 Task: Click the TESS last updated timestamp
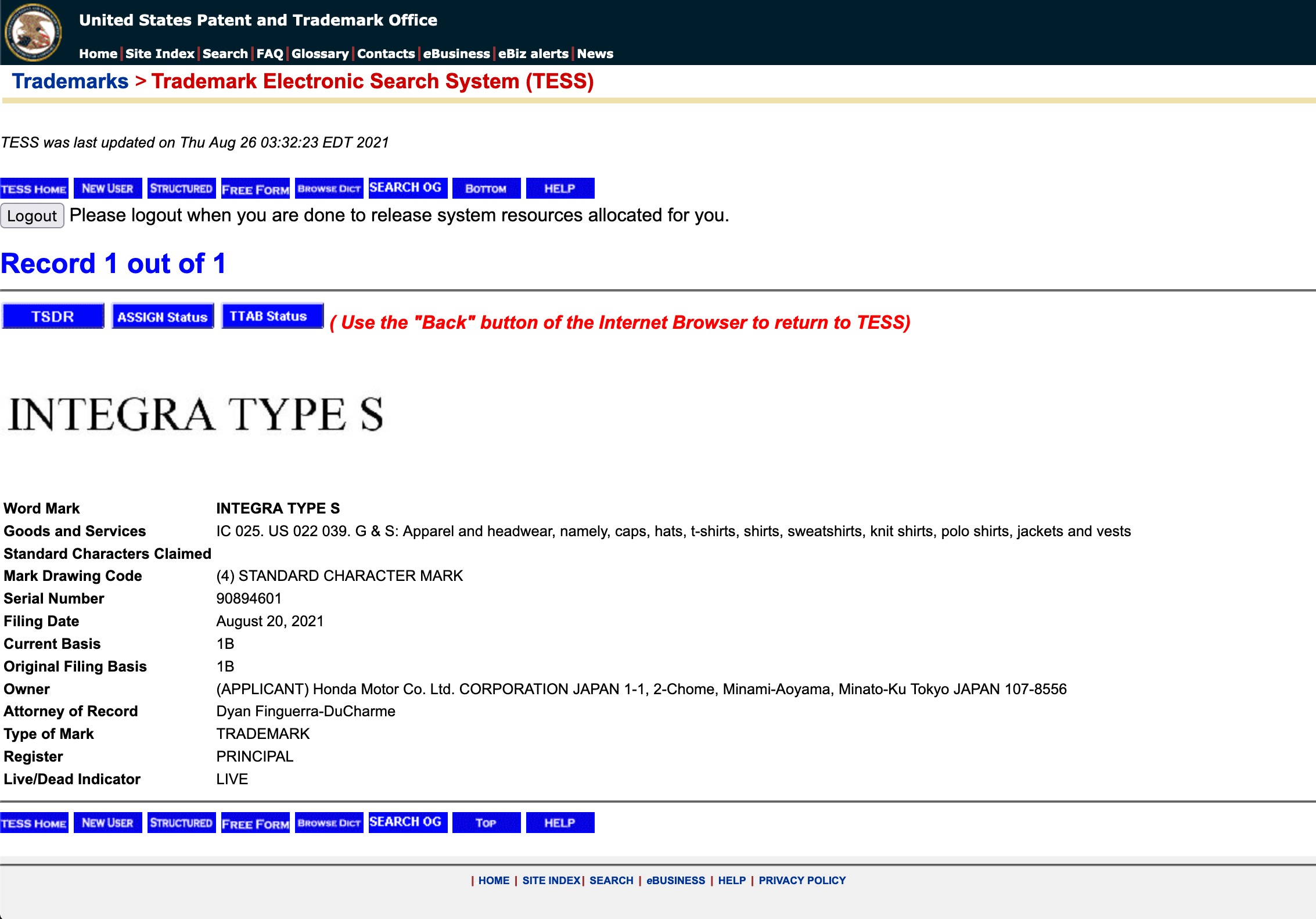click(x=195, y=143)
